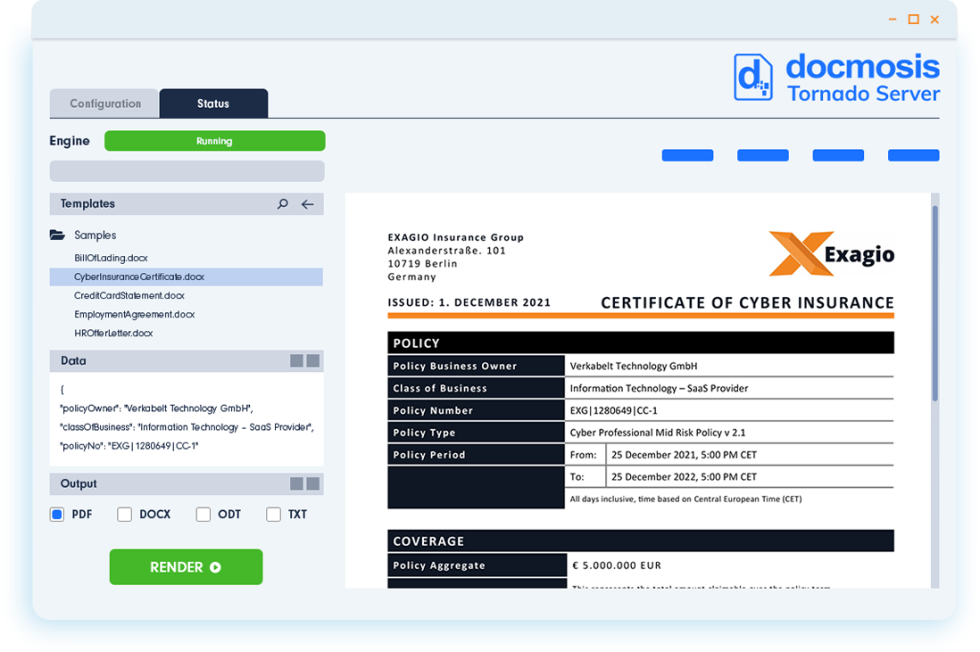This screenshot has width=980, height=652.
Task: Click the 'Policy Business Owner' label cell
Action: (x=476, y=366)
